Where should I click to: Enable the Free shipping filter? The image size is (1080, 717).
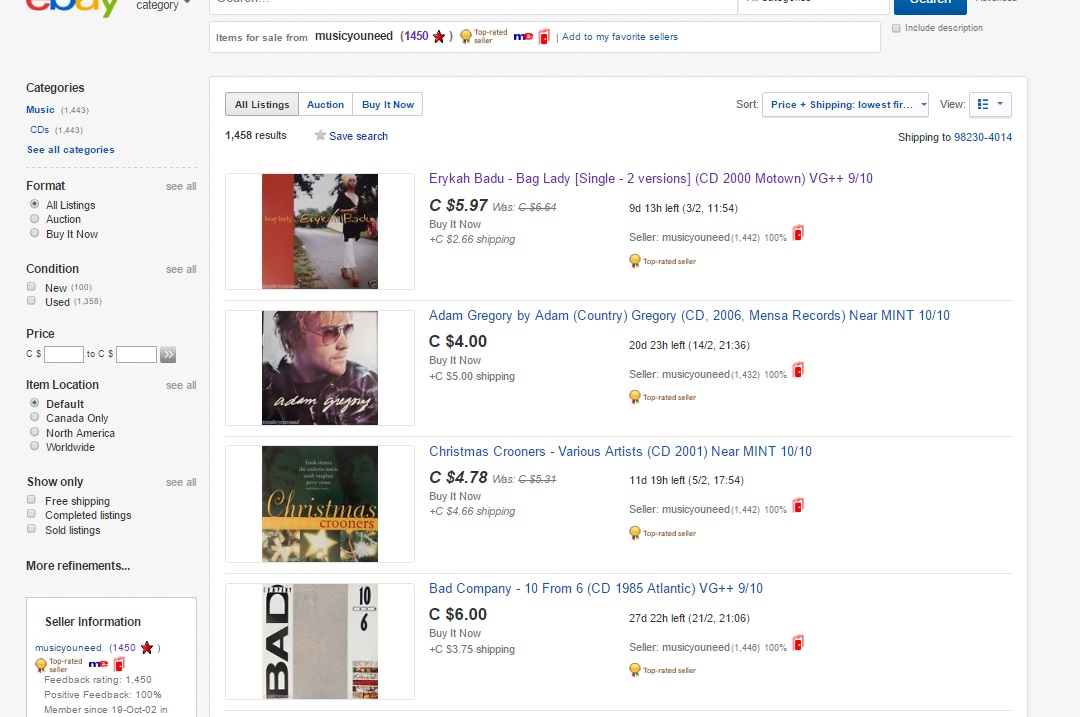[31, 499]
